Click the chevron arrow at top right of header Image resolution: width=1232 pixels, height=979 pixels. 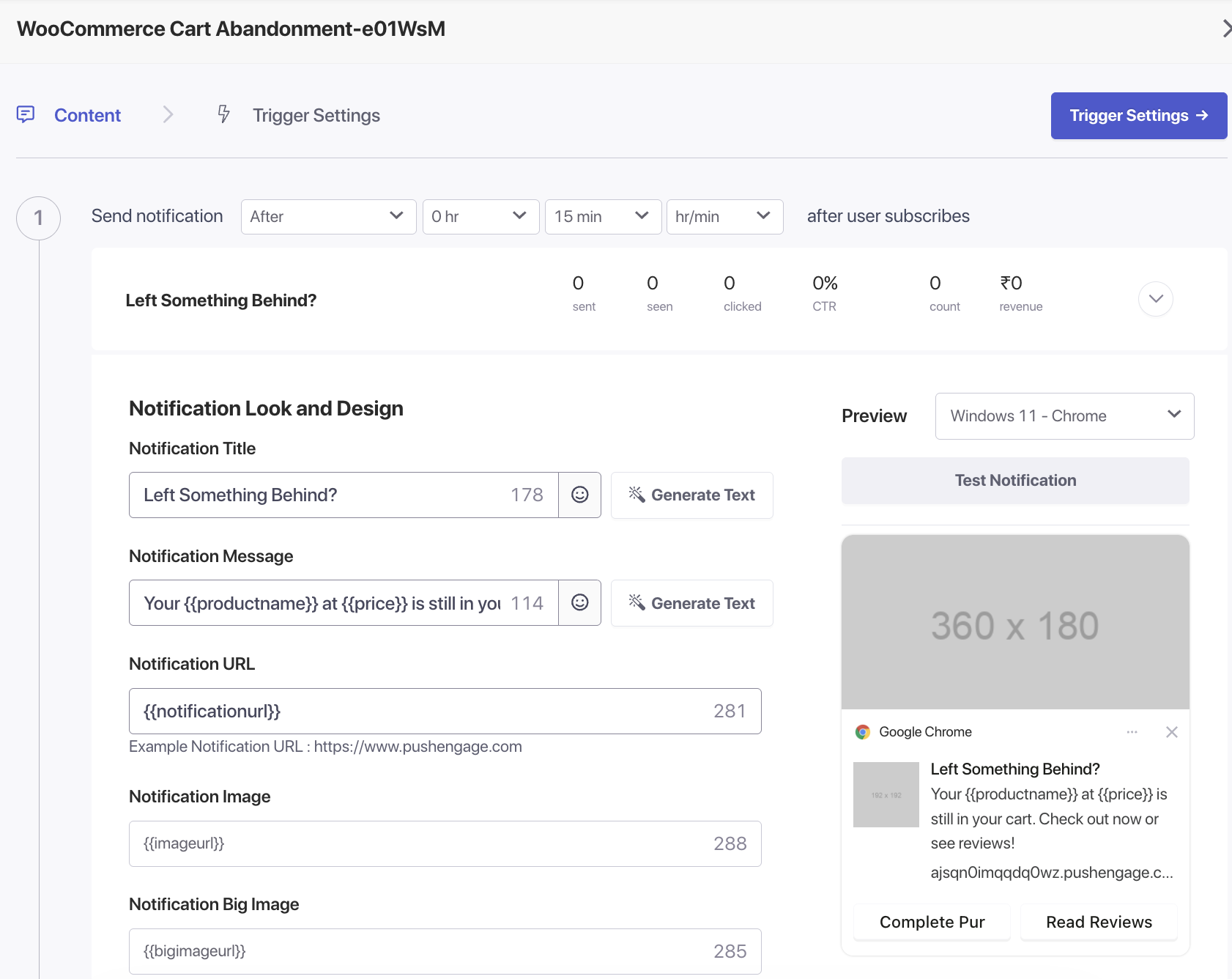1226,29
